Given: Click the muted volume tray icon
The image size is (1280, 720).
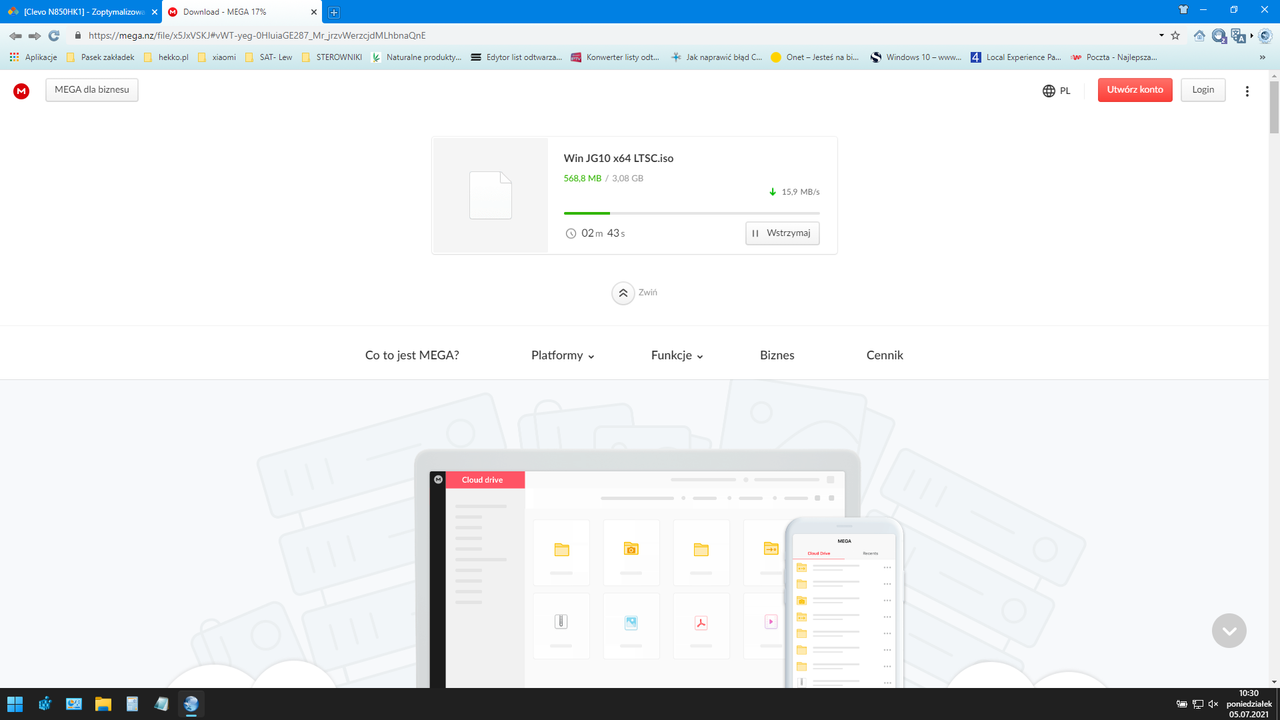Looking at the screenshot, I should 1213,704.
